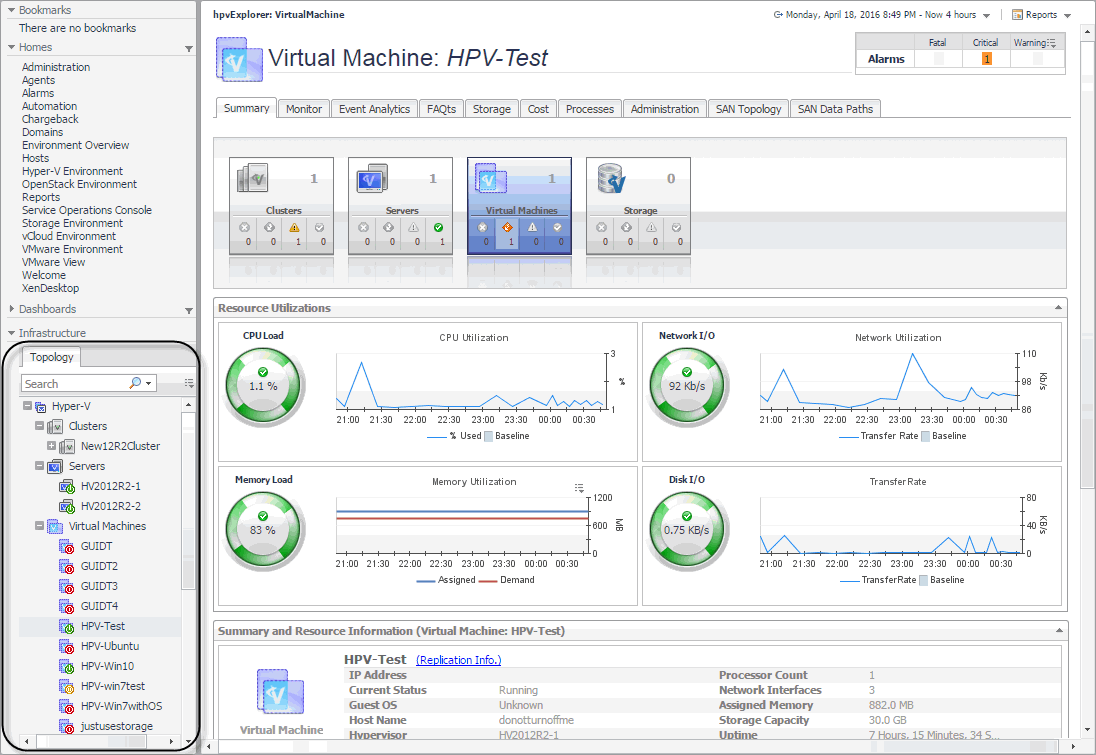Click the search magnifier icon in Topology

(135, 383)
